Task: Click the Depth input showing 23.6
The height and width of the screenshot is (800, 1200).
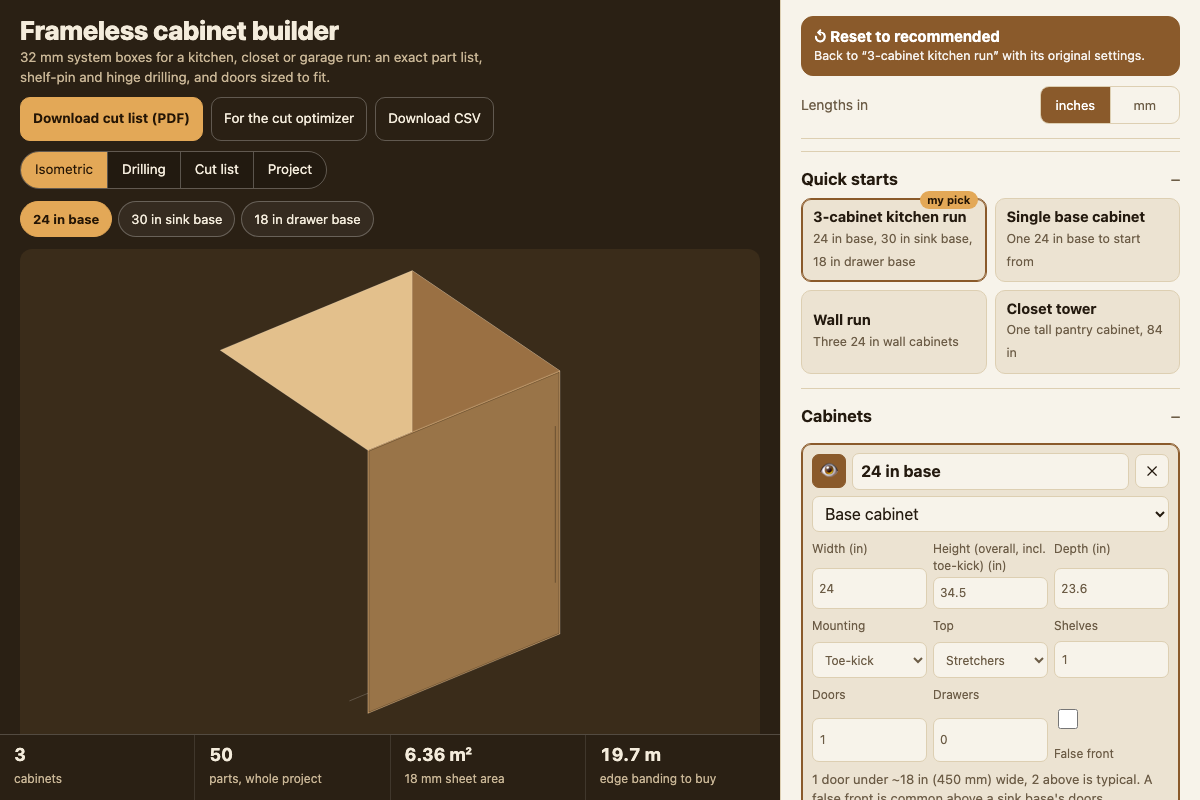Action: 1111,589
